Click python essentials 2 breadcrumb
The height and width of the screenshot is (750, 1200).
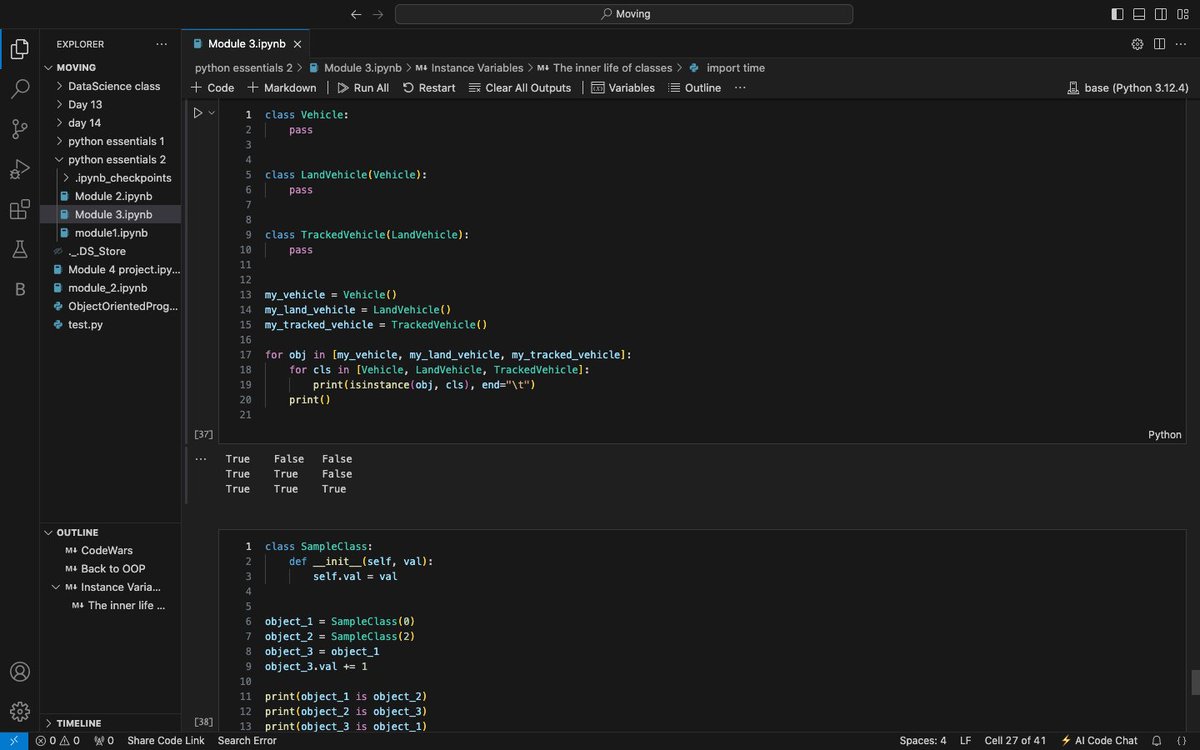coord(243,68)
